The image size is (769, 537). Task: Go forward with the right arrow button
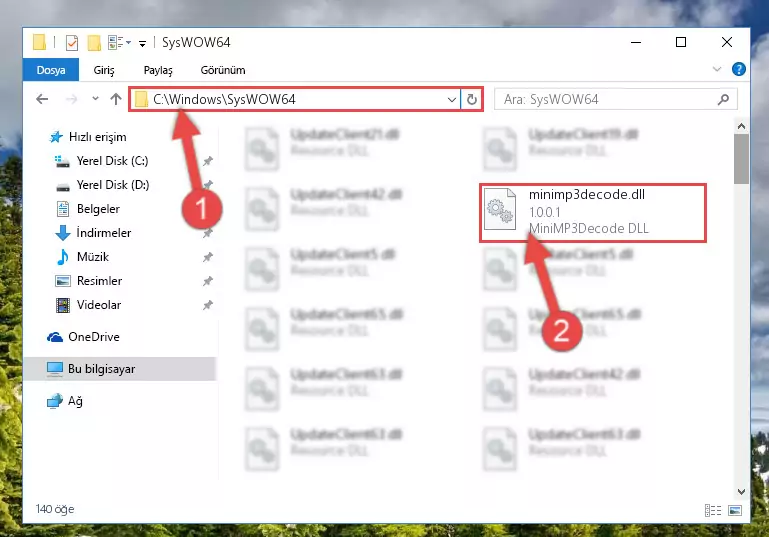72,100
